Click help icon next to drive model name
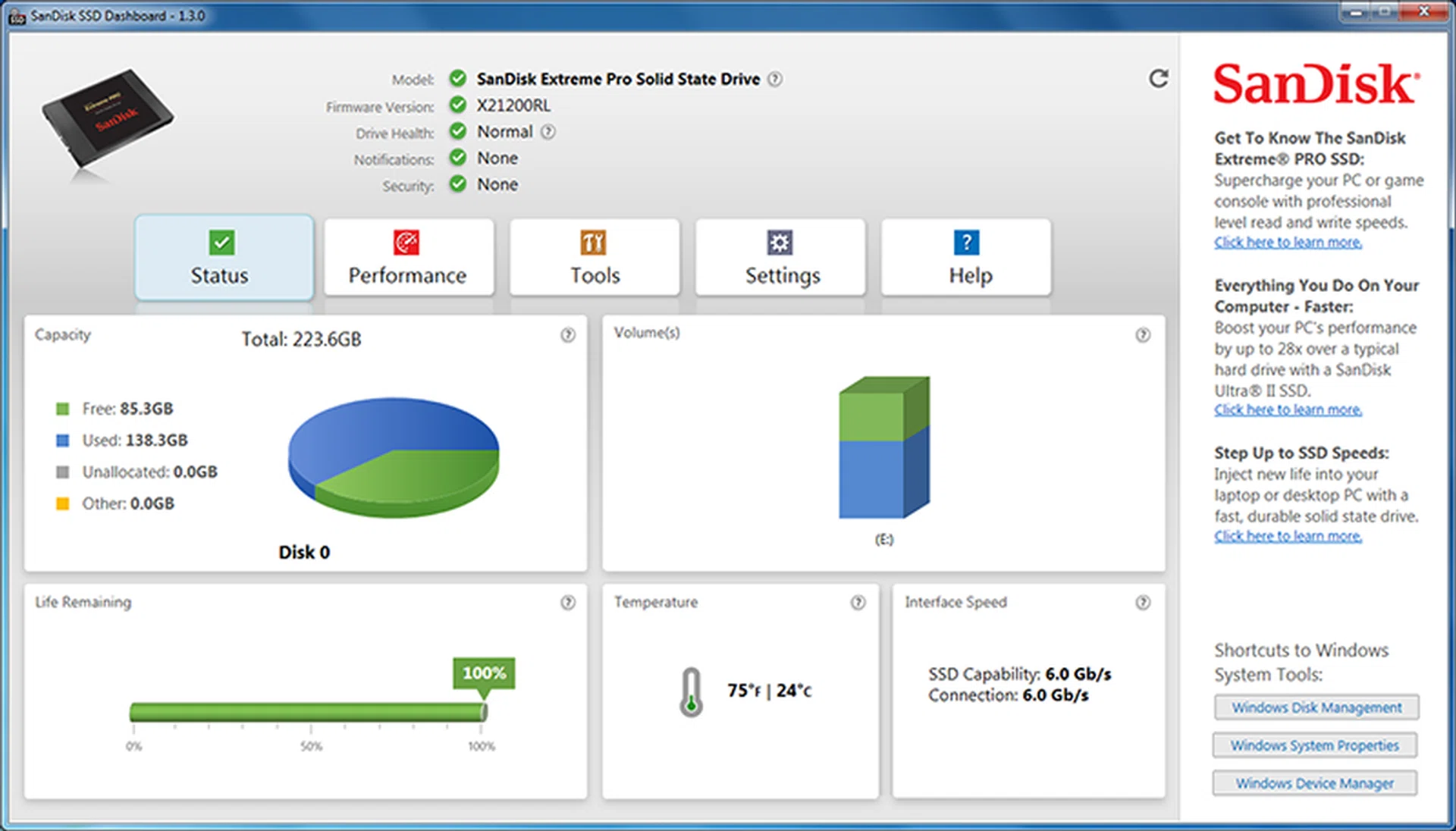 [x=775, y=79]
